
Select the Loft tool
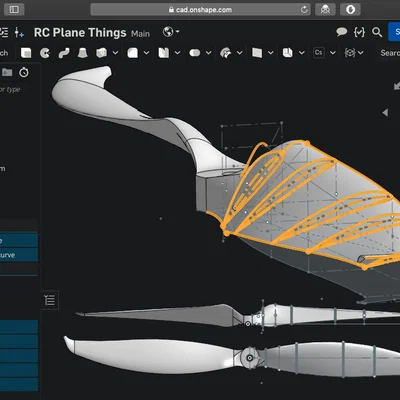coord(83,53)
